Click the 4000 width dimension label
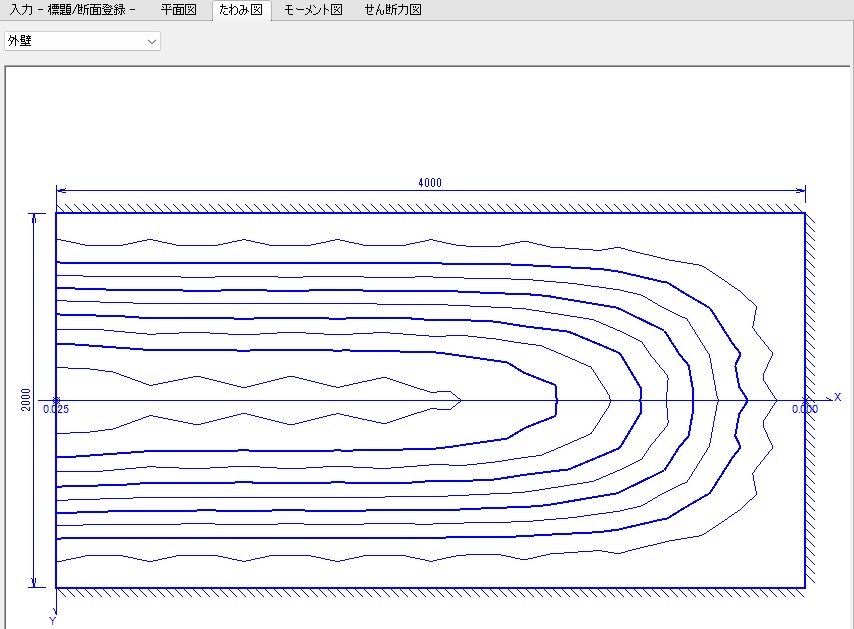 [430, 183]
